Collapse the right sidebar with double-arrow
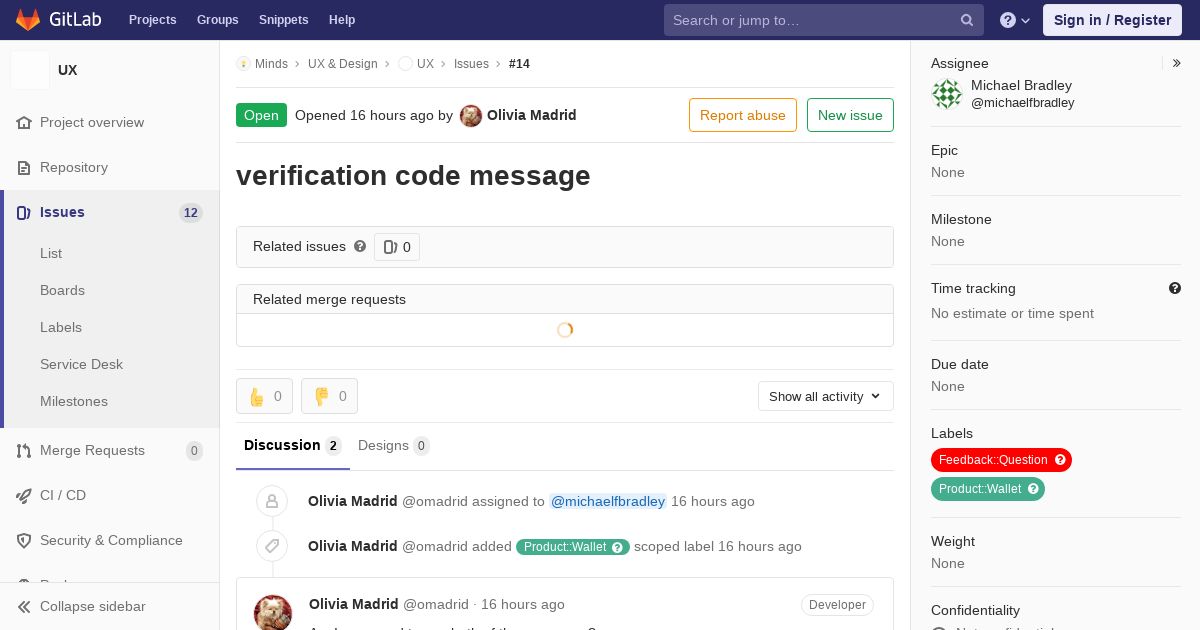Screen dimensions: 1200x630 coord(1177,63)
